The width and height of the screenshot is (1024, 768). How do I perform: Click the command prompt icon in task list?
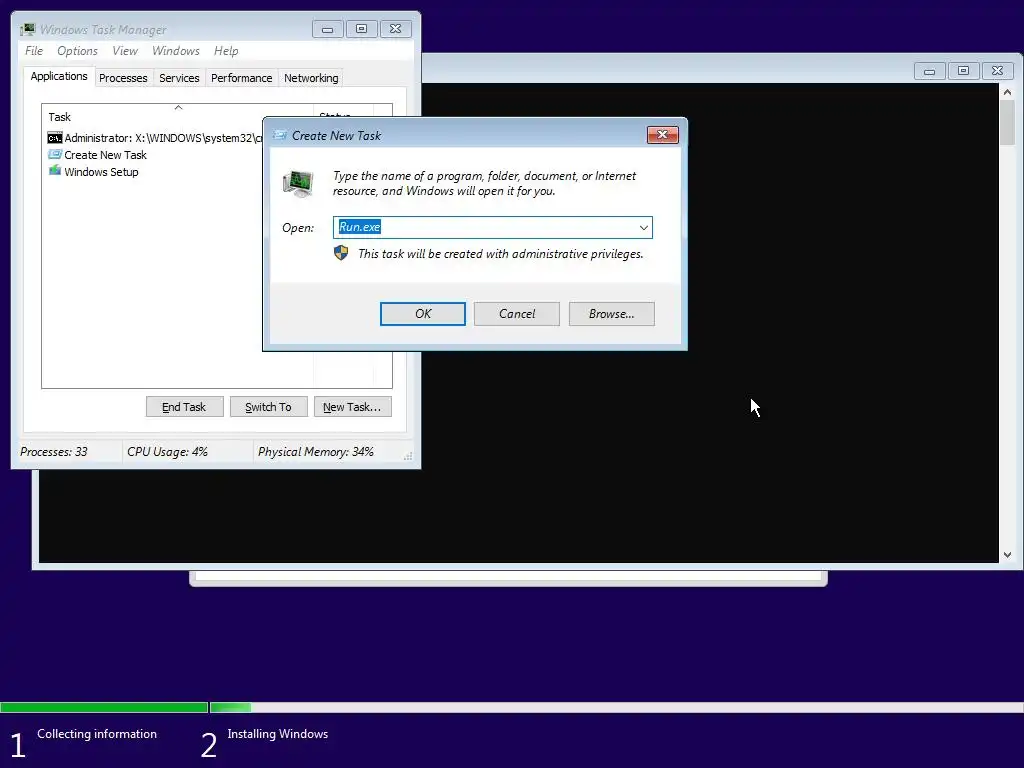click(x=55, y=138)
